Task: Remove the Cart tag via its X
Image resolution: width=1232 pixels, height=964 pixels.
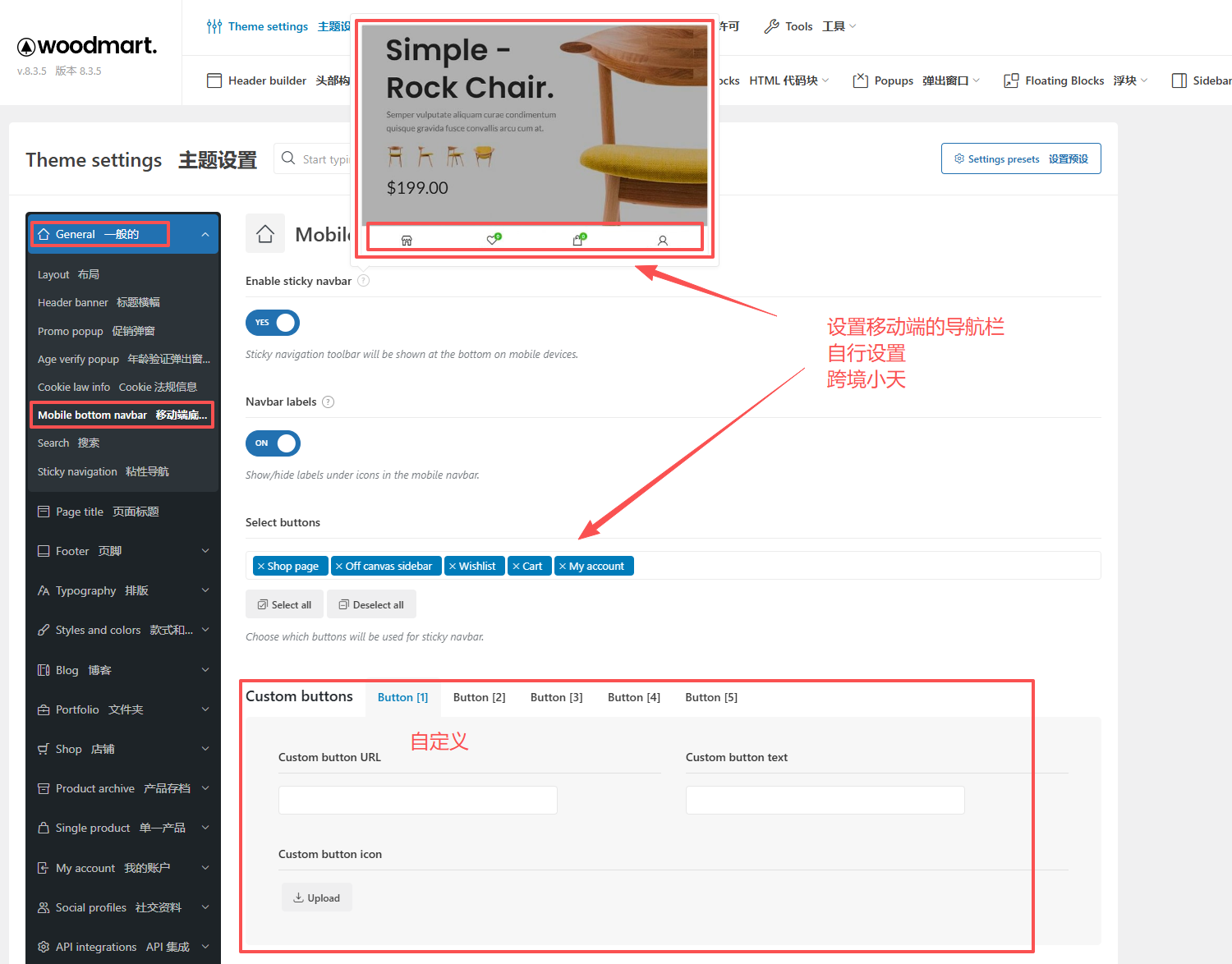Action: coord(516,567)
